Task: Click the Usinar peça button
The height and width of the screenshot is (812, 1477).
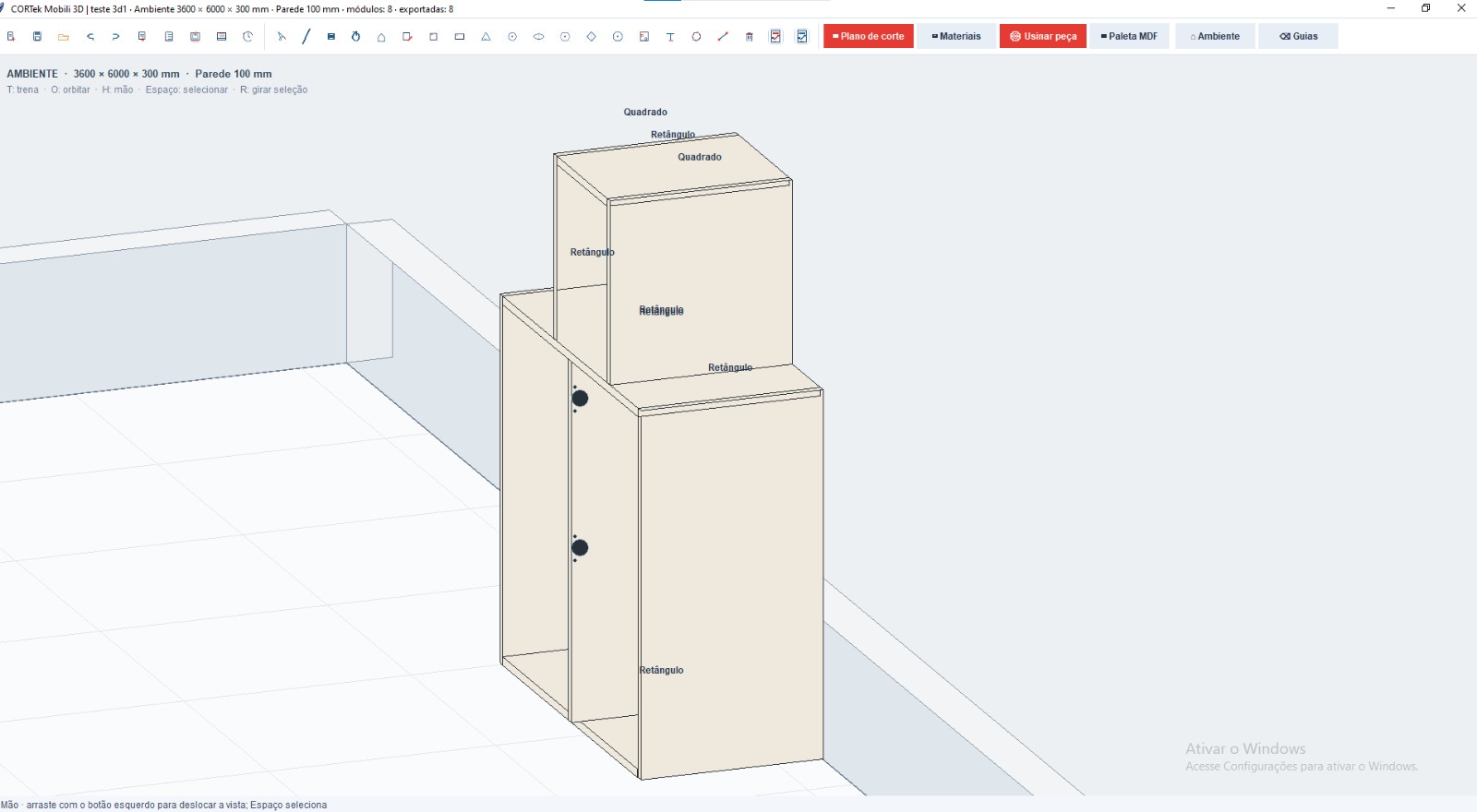Action: click(1043, 36)
